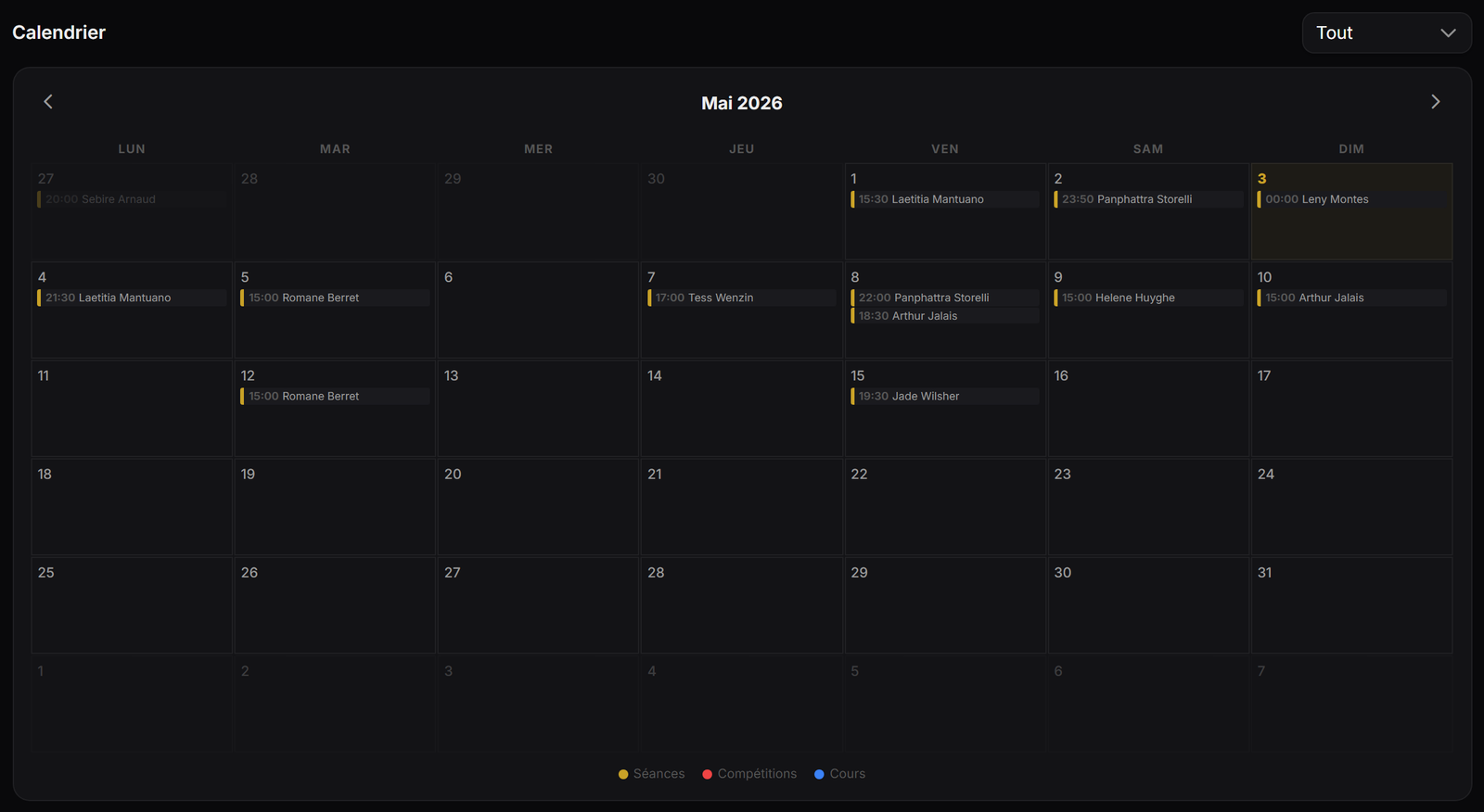
Task: Select day 16 in the calendar
Action: pos(1148,409)
